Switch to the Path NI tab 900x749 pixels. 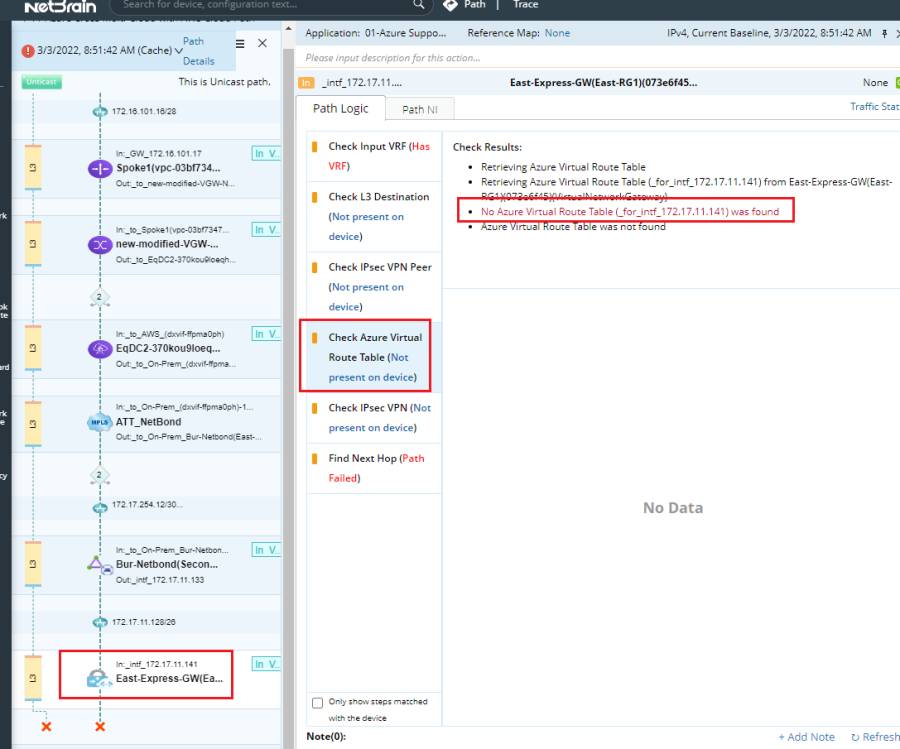tap(420, 109)
